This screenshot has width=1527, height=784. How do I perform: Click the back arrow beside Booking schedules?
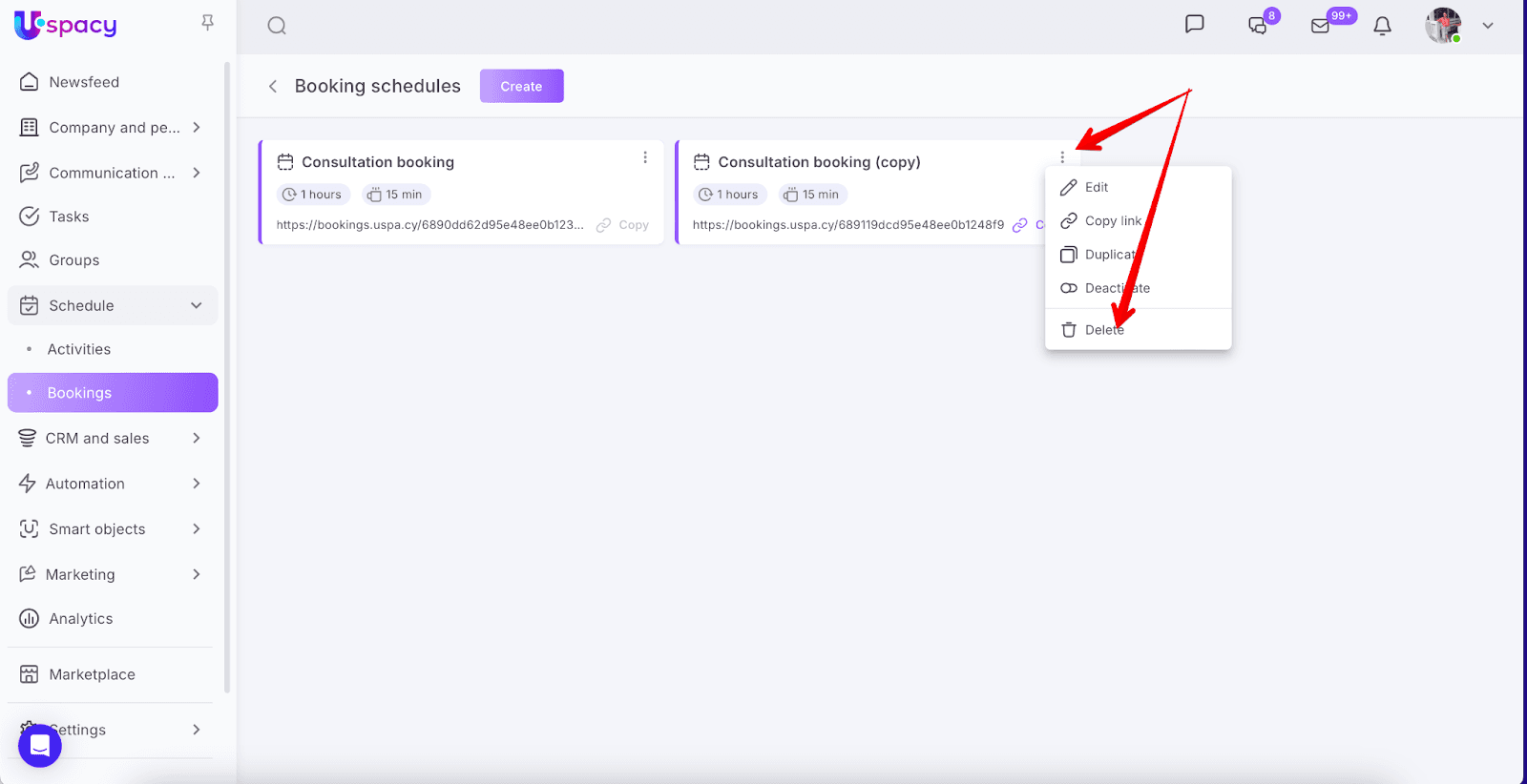(273, 87)
